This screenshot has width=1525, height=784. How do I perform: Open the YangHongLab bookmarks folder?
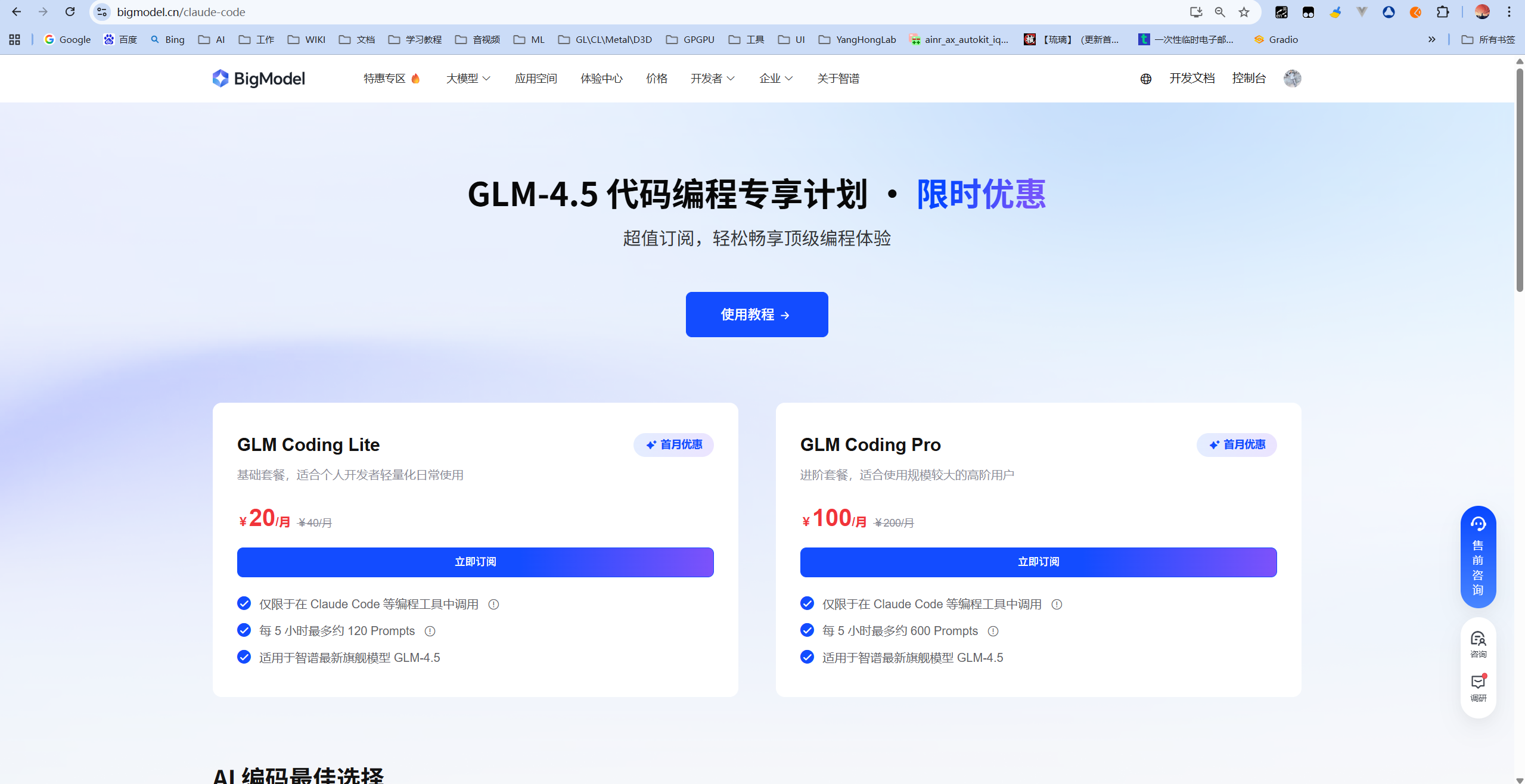point(857,39)
